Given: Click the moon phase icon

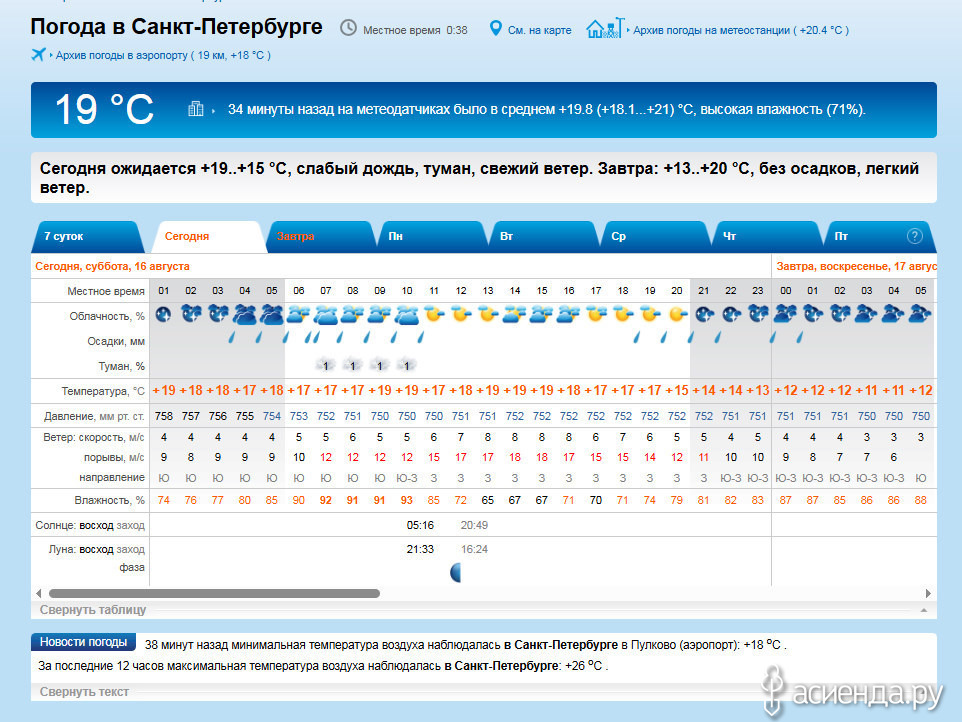Looking at the screenshot, I should point(455,572).
